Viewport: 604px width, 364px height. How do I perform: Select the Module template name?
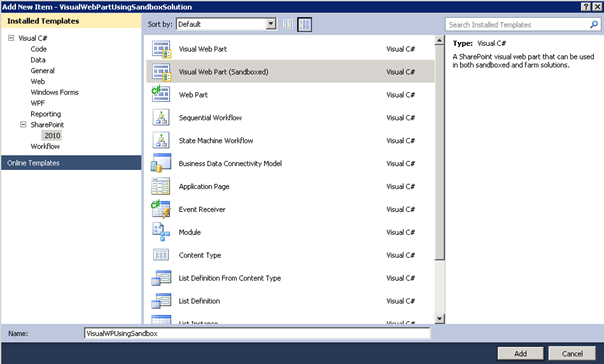190,232
